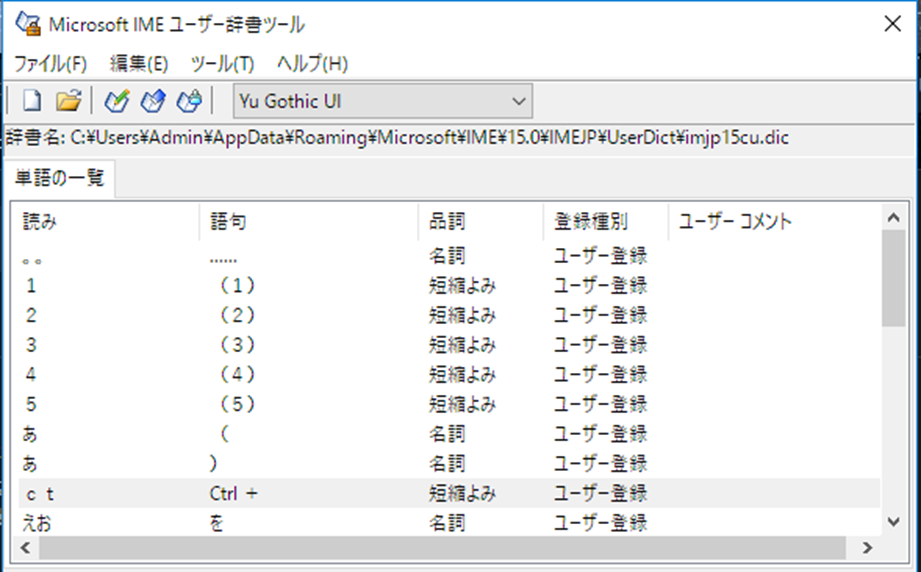Open the ファイル(F) menu

[x=51, y=63]
